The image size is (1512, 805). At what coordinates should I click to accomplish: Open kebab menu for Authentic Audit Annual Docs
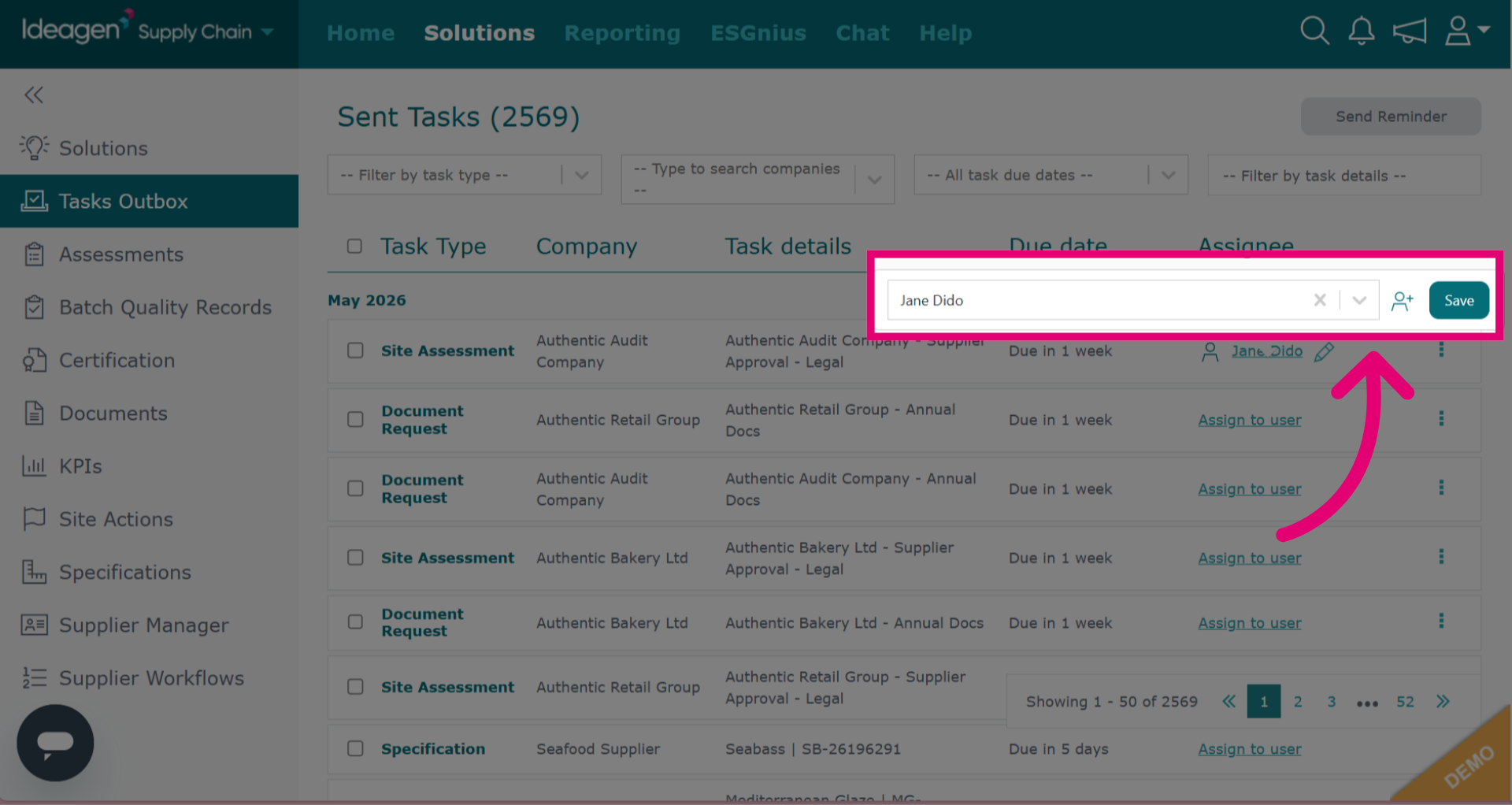click(x=1441, y=488)
